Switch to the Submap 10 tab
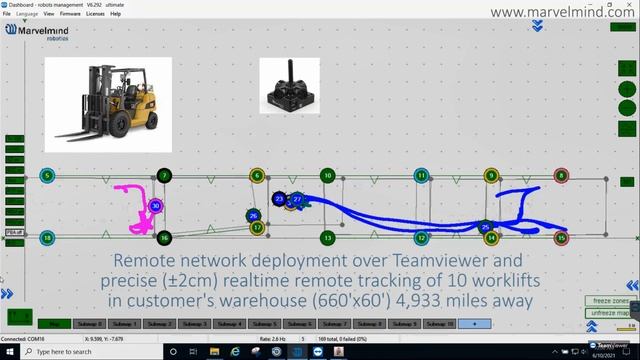This screenshot has height=360, width=640. pos(440,324)
